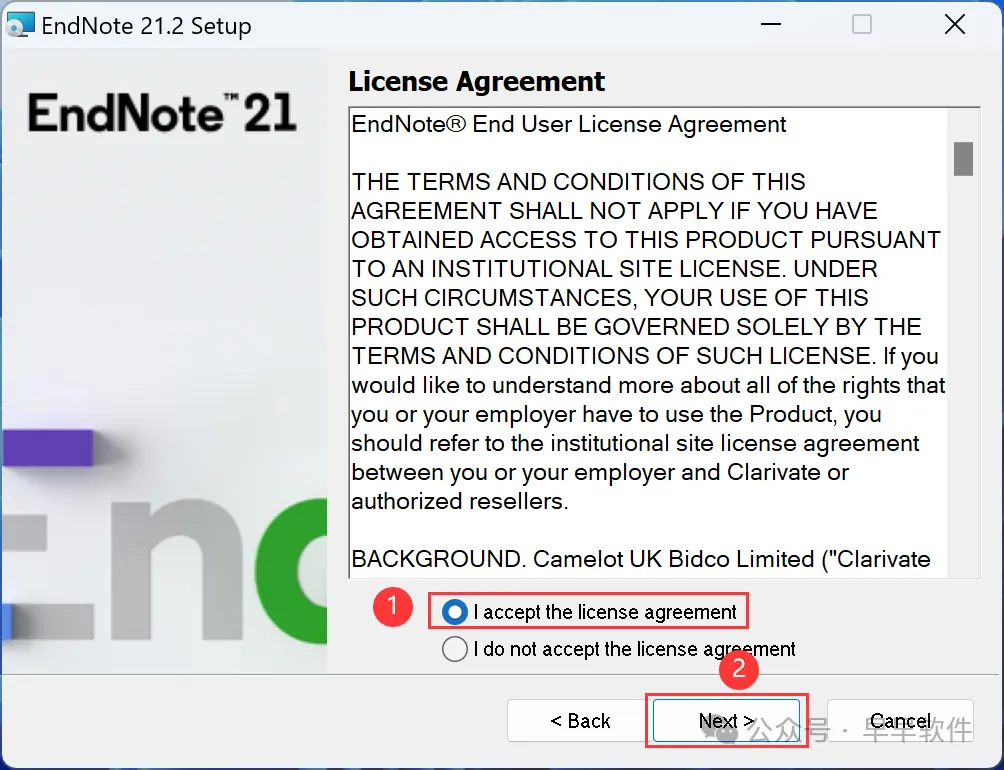Image resolution: width=1004 pixels, height=770 pixels.
Task: Return to the previous step with Back
Action: pyautogui.click(x=580, y=721)
